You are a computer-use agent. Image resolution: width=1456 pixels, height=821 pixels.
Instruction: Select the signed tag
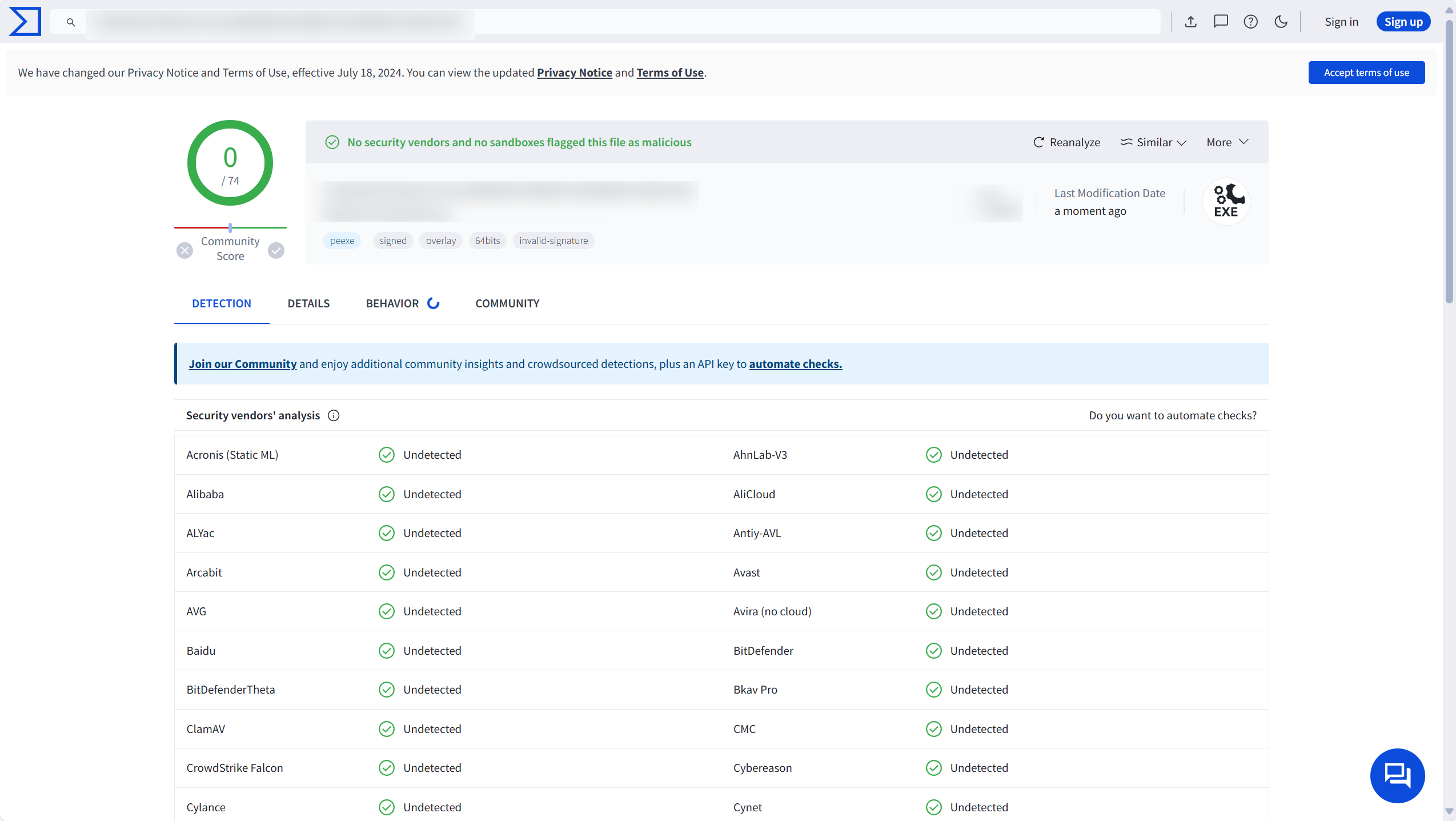point(393,241)
